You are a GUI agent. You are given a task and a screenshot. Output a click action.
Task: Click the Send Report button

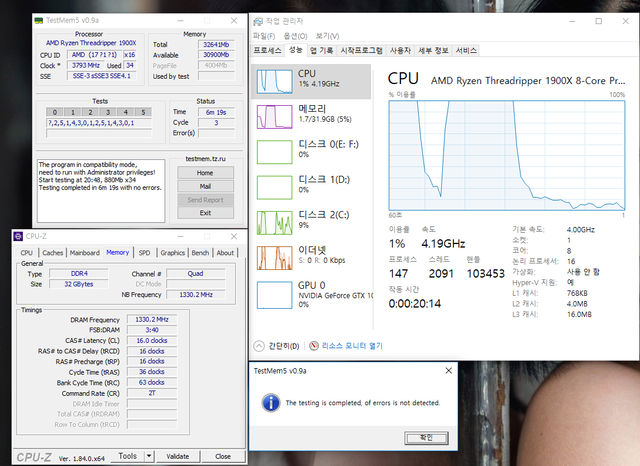click(205, 200)
